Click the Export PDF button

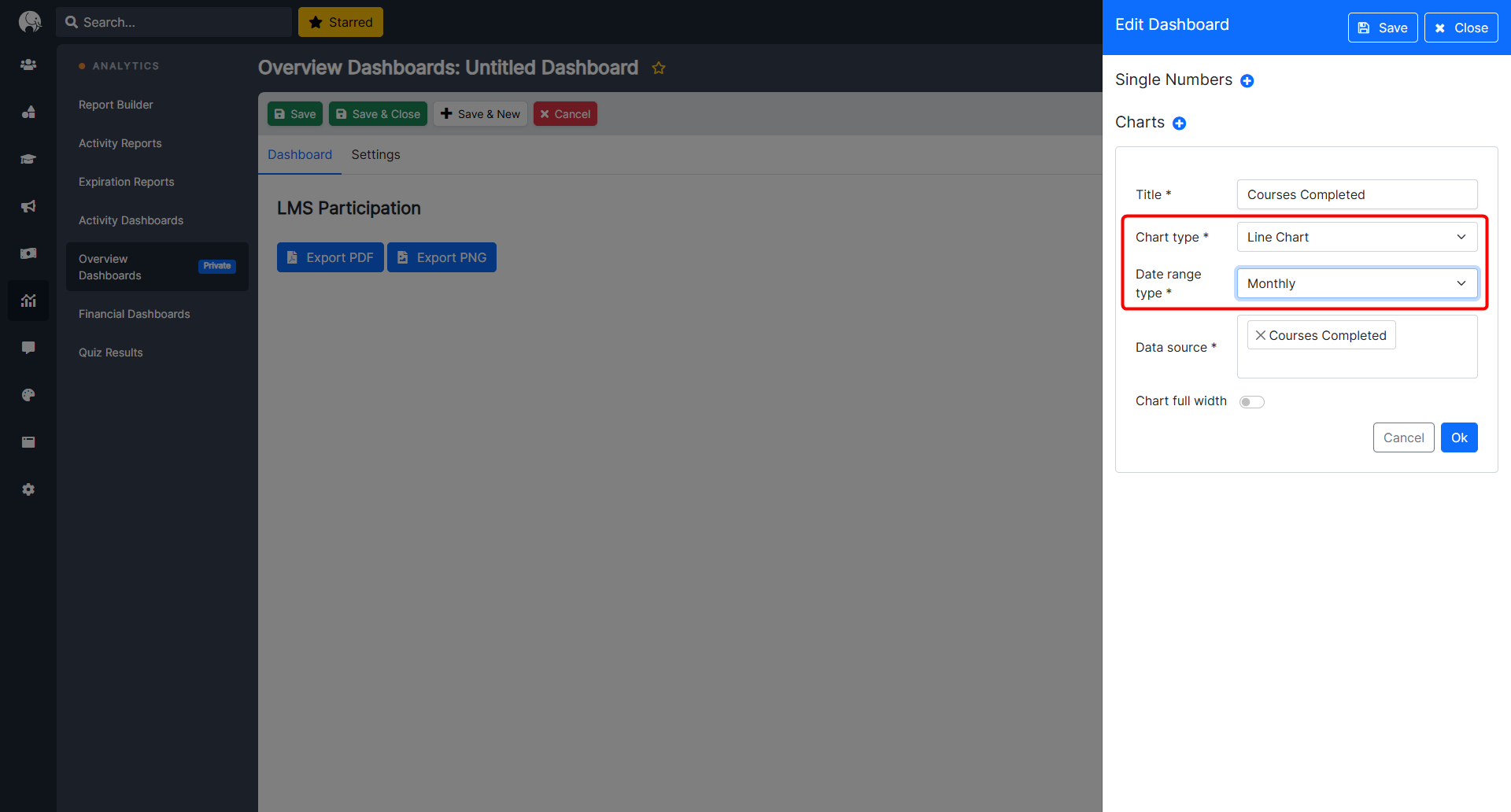331,257
